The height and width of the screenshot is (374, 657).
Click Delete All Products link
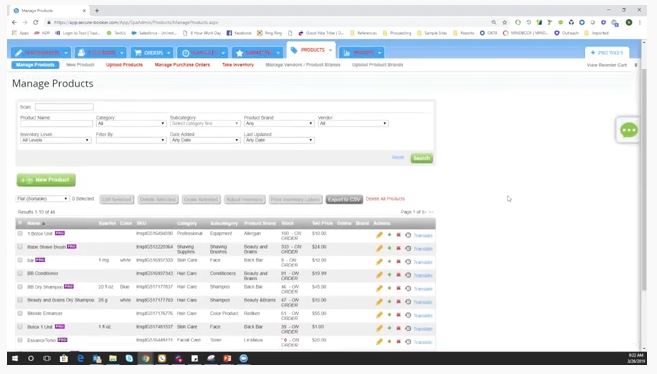tap(385, 199)
